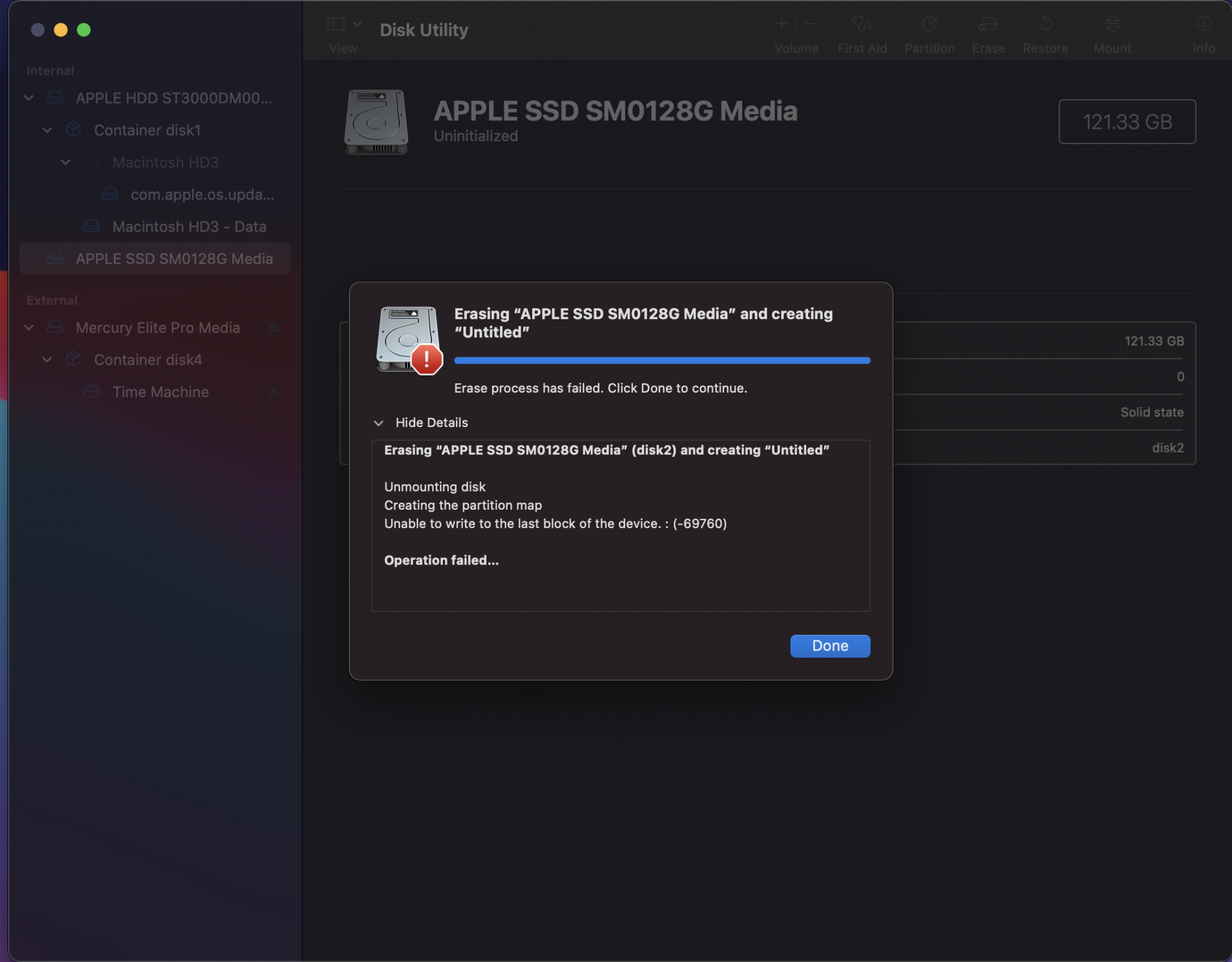
Task: Click the remove volume minus icon
Action: point(811,24)
